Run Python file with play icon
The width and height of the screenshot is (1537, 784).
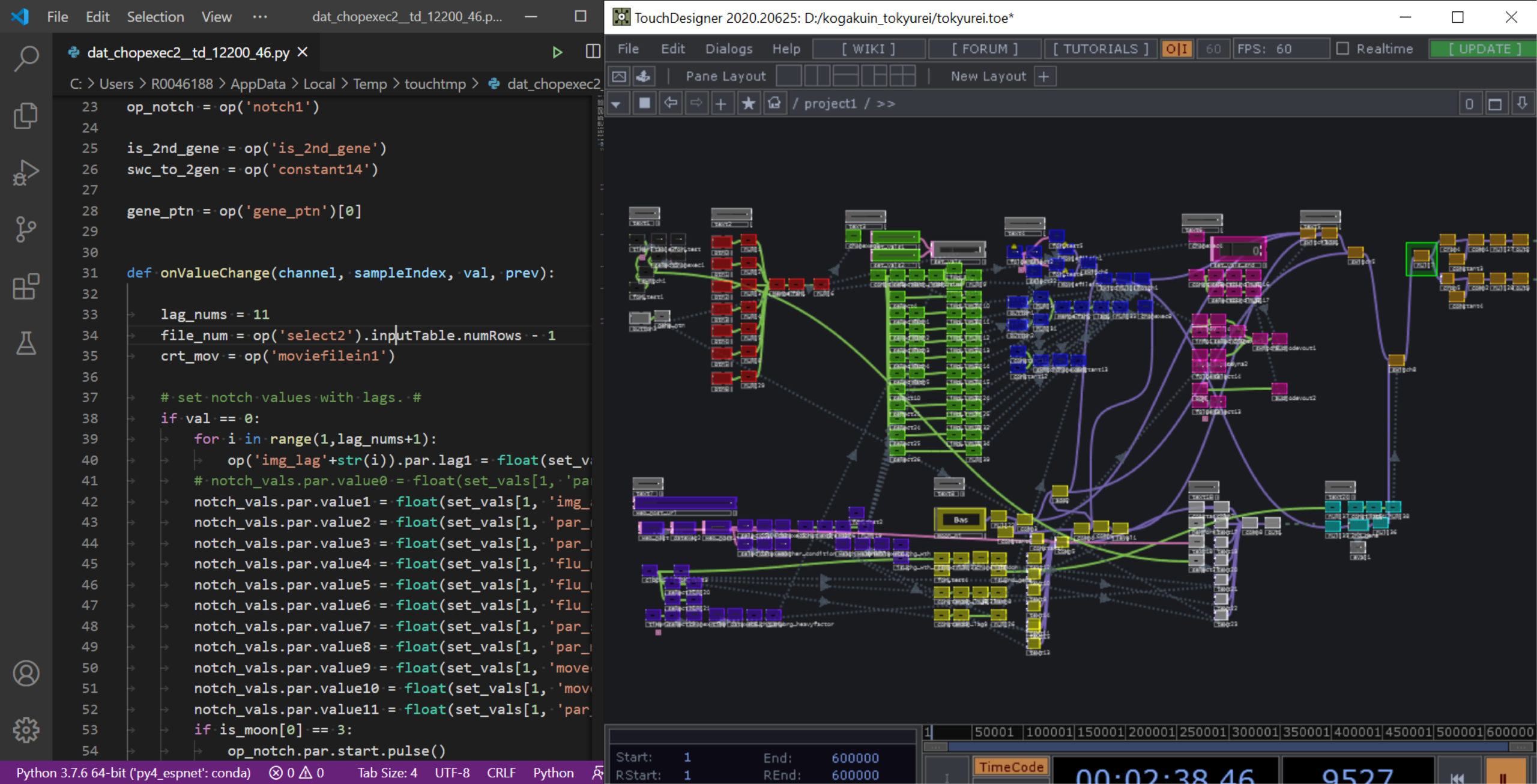coord(557,53)
